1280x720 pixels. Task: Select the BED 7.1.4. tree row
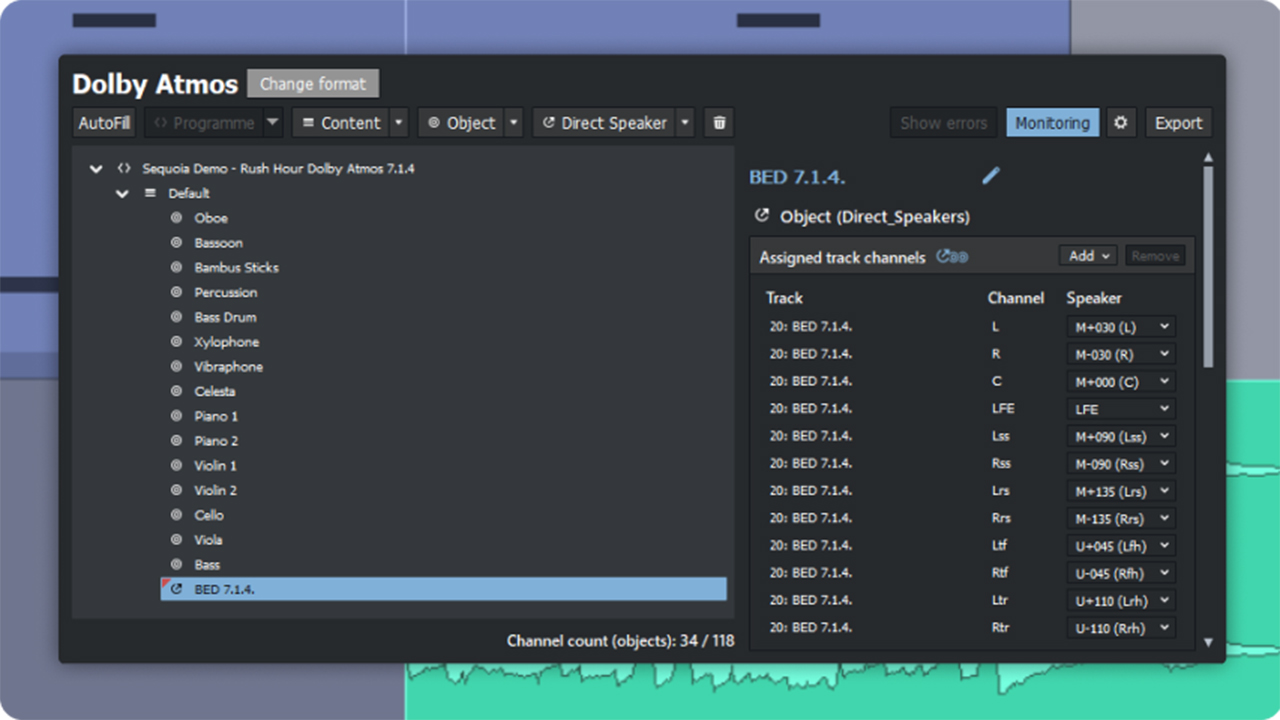pos(444,589)
